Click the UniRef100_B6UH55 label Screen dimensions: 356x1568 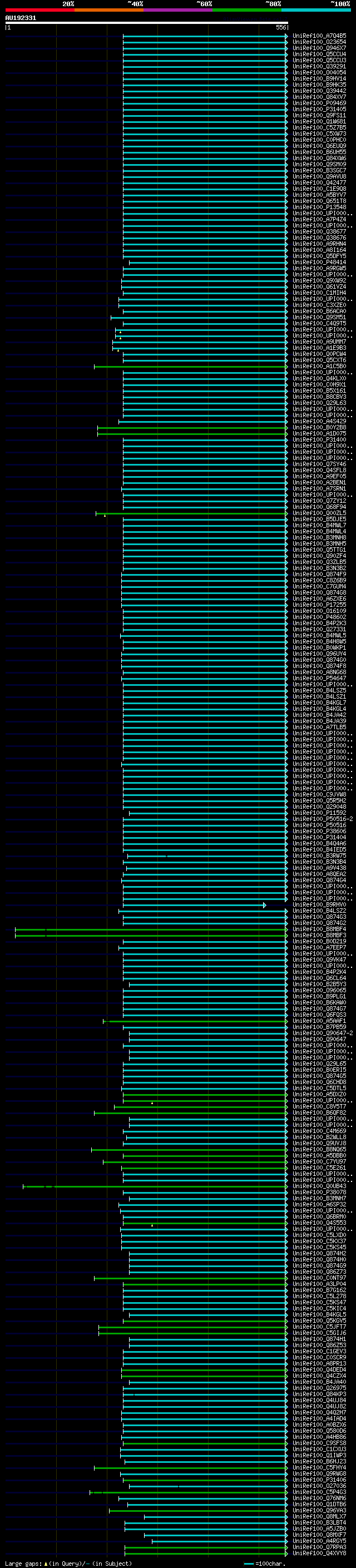pos(319,152)
